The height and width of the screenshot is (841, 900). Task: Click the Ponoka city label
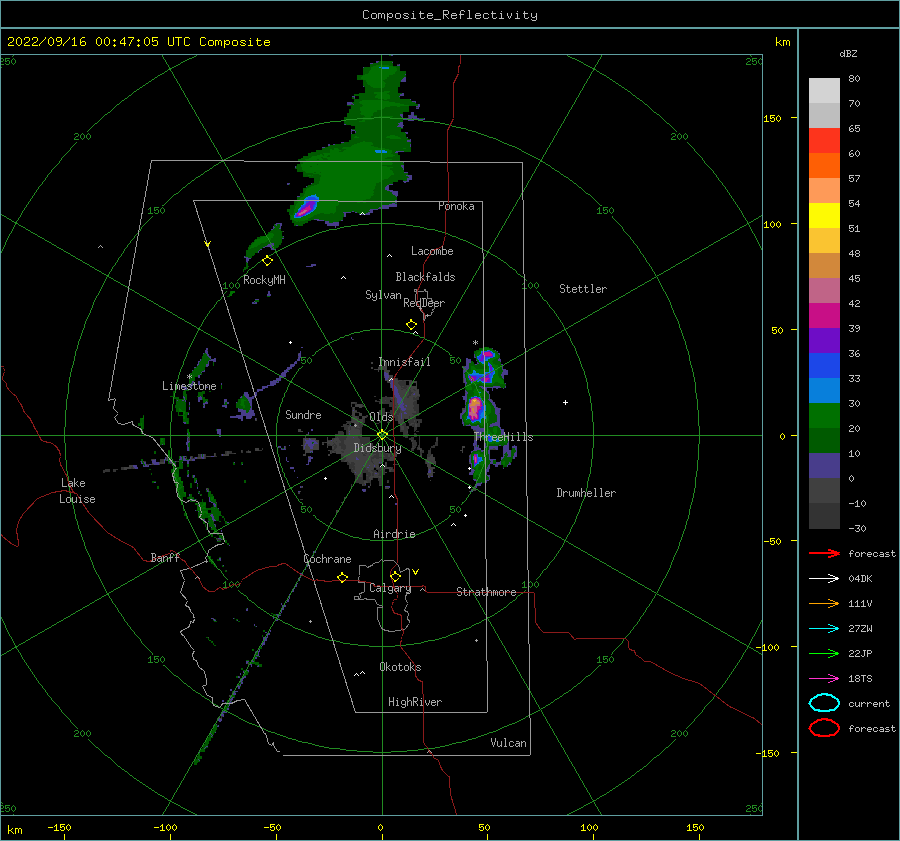pos(456,206)
